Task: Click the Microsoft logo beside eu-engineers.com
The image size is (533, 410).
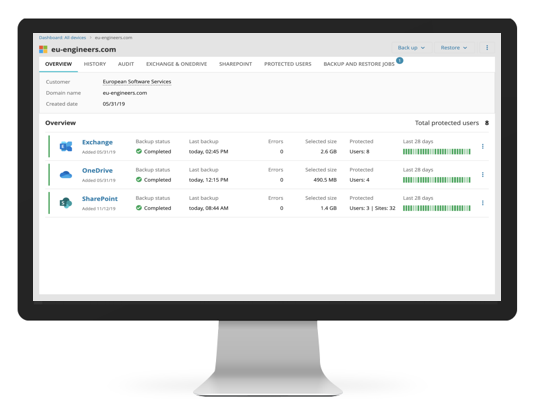Action: 43,50
